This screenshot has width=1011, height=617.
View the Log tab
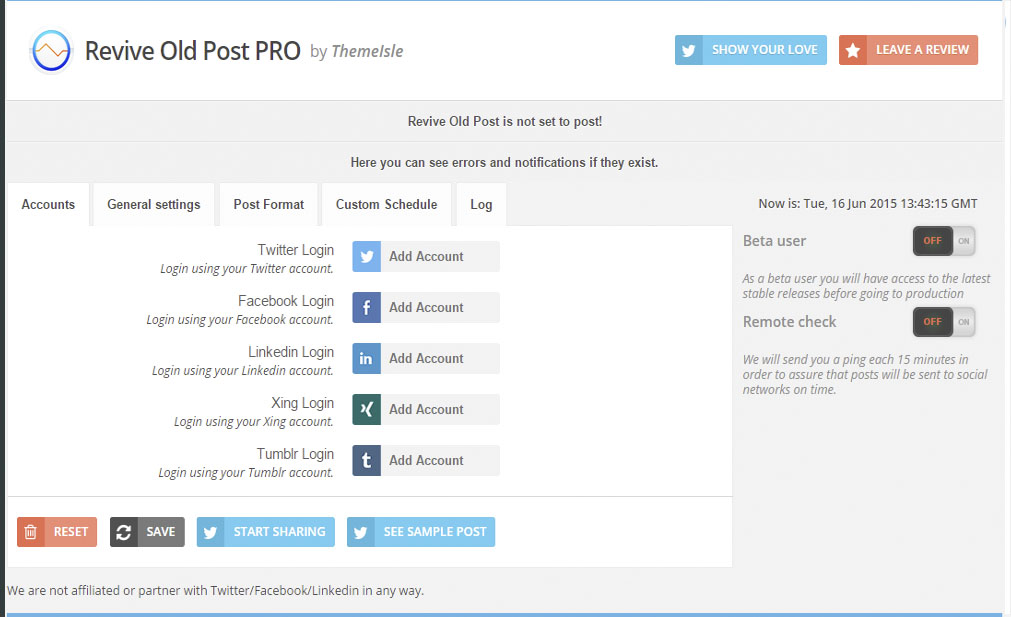click(481, 204)
